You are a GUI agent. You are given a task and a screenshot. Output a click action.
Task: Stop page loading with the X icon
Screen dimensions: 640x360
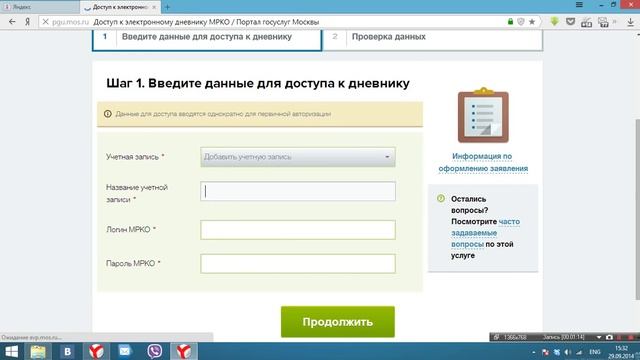[45, 22]
